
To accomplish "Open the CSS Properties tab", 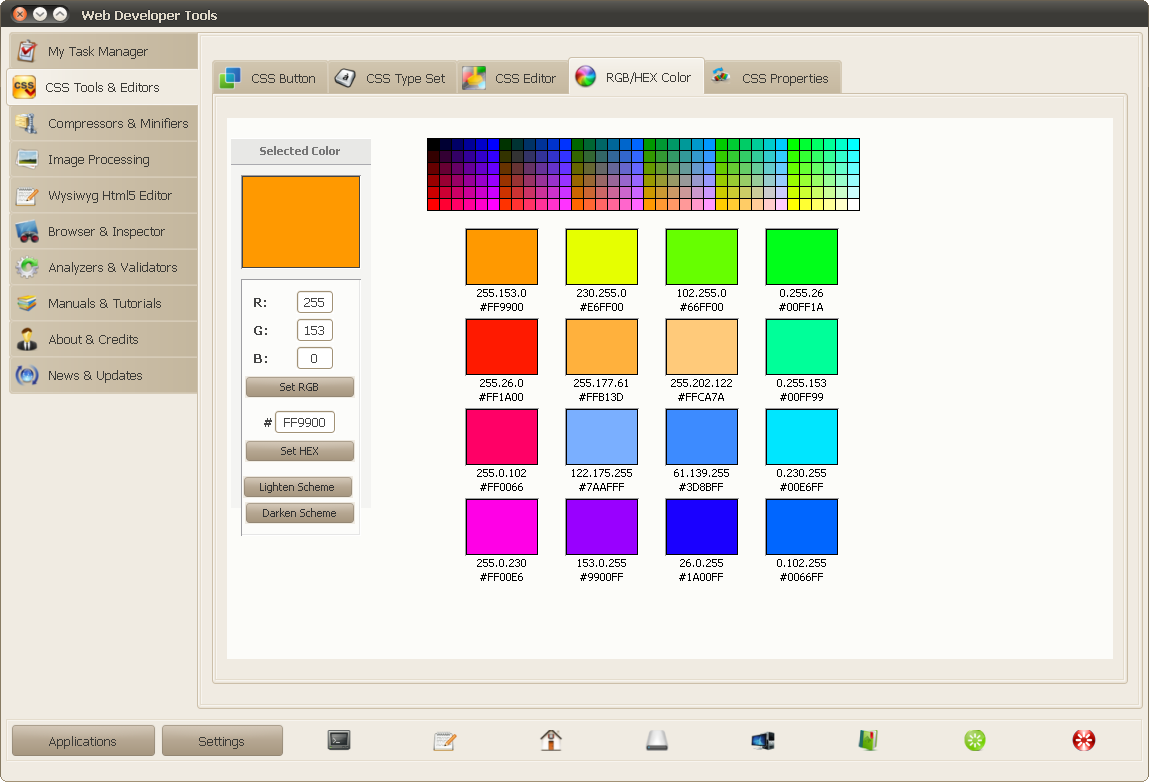I will point(773,78).
